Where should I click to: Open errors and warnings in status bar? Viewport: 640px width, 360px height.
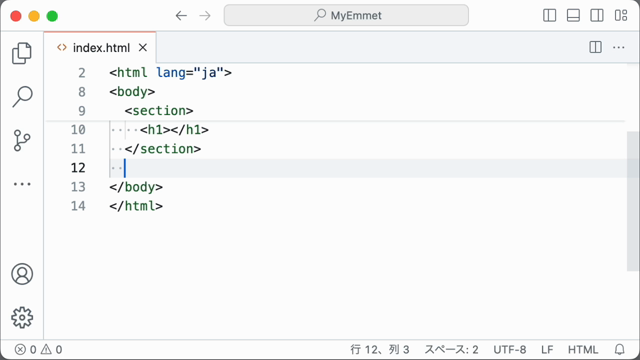(38, 350)
